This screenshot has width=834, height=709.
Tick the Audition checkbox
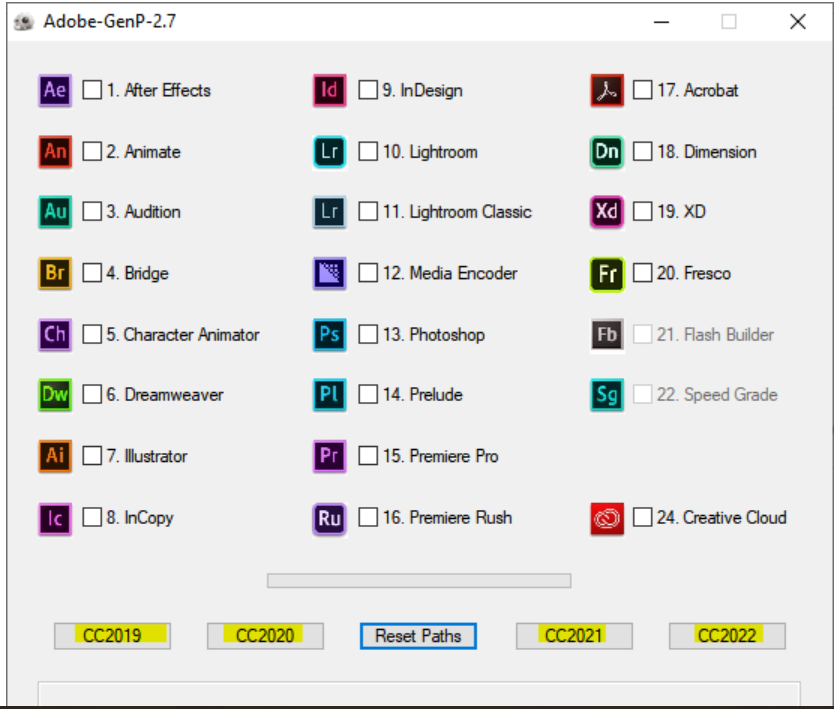coord(92,211)
